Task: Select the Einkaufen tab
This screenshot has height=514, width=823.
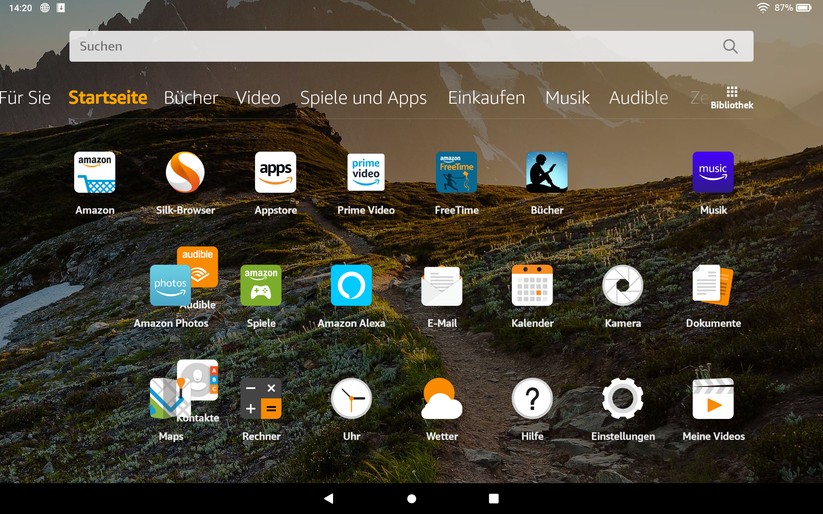Action: click(x=486, y=98)
